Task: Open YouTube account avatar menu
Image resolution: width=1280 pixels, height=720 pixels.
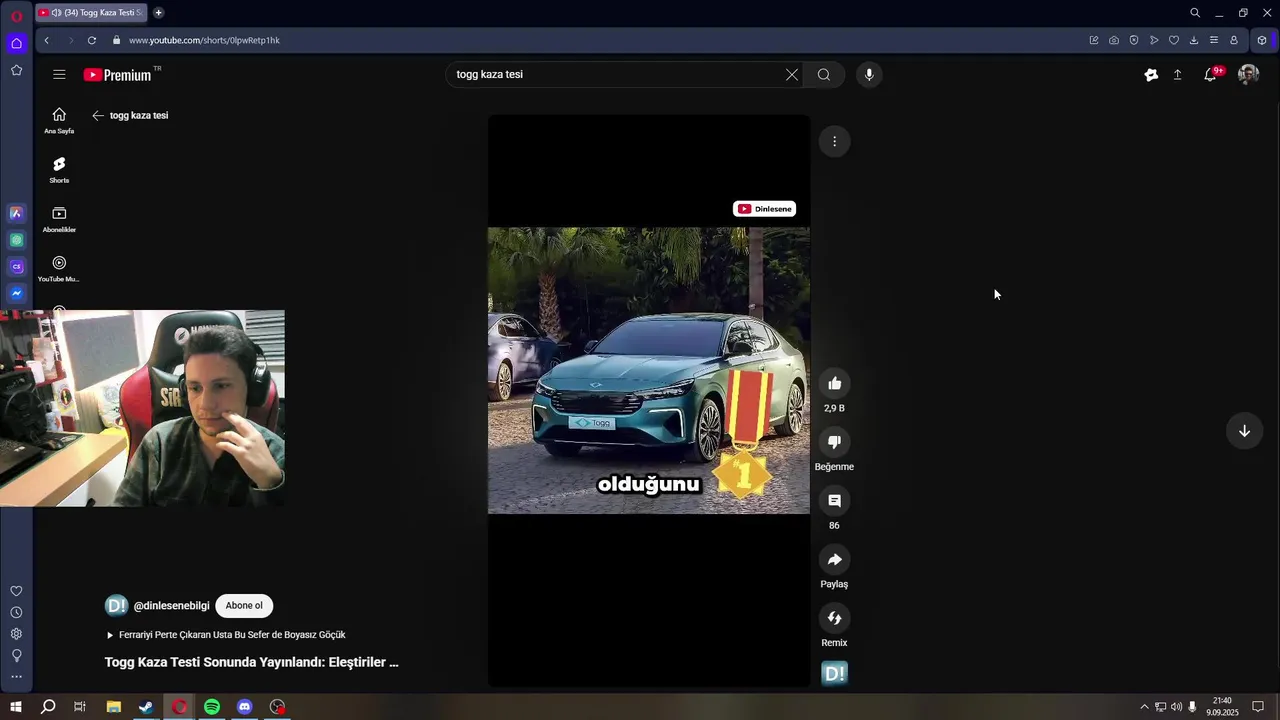Action: (x=1248, y=74)
